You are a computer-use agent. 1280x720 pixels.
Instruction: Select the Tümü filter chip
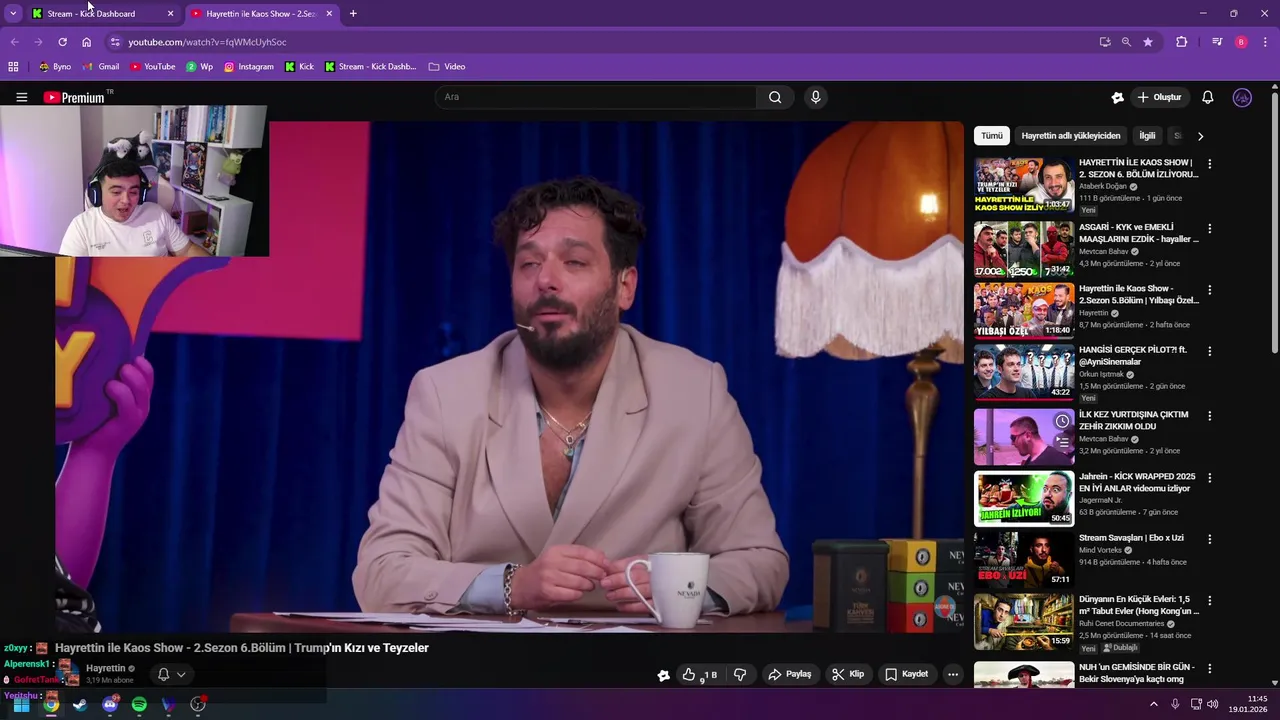pyautogui.click(x=992, y=136)
